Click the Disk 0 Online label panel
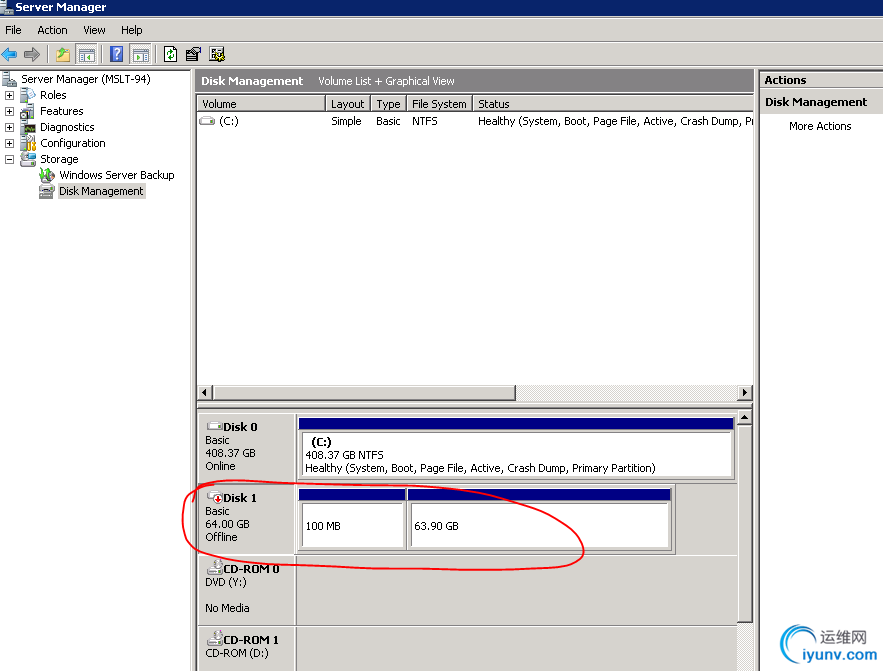Image resolution: width=883 pixels, height=671 pixels. point(247,448)
